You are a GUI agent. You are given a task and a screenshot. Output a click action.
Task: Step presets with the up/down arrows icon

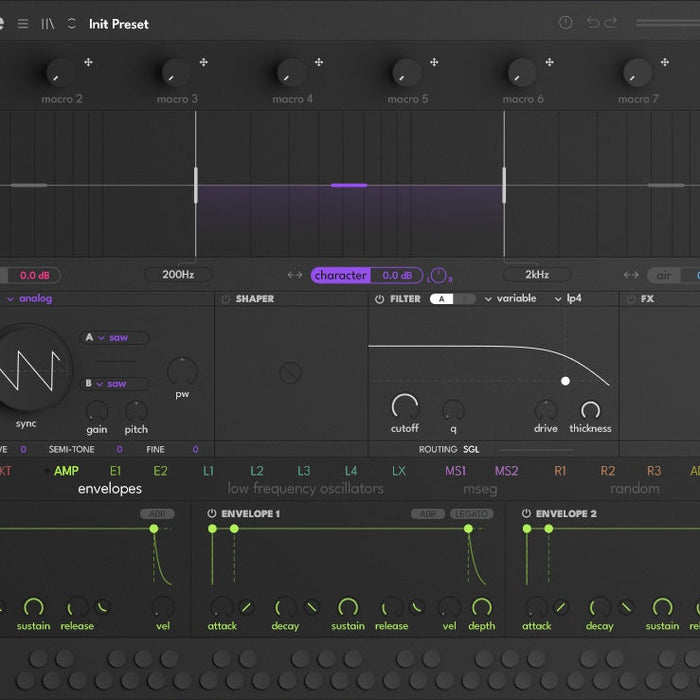pos(71,24)
